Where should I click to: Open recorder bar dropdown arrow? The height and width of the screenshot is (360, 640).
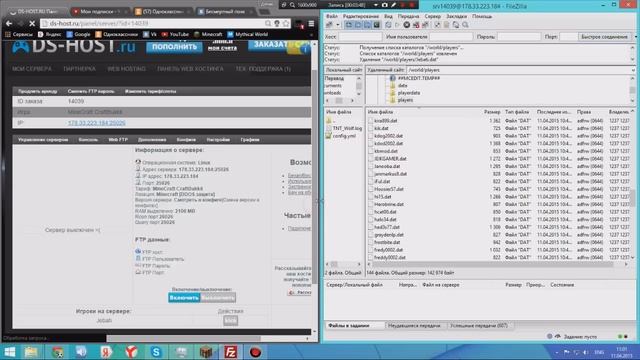[x=376, y=5]
